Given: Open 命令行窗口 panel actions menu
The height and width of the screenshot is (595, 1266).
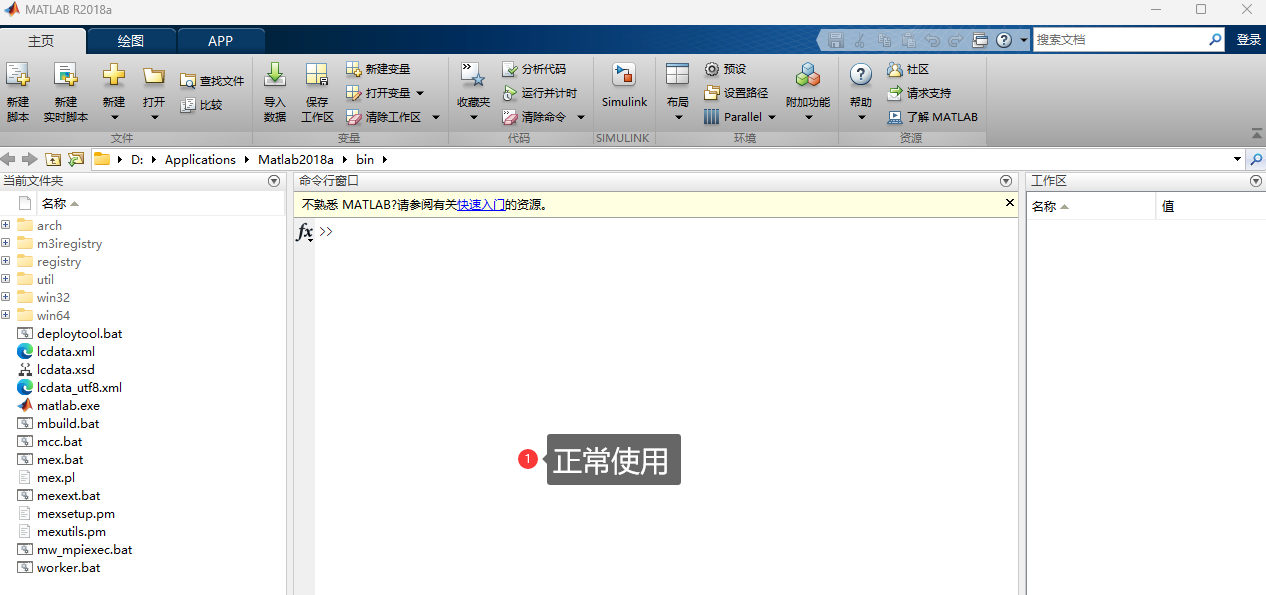Looking at the screenshot, I should (x=1006, y=181).
